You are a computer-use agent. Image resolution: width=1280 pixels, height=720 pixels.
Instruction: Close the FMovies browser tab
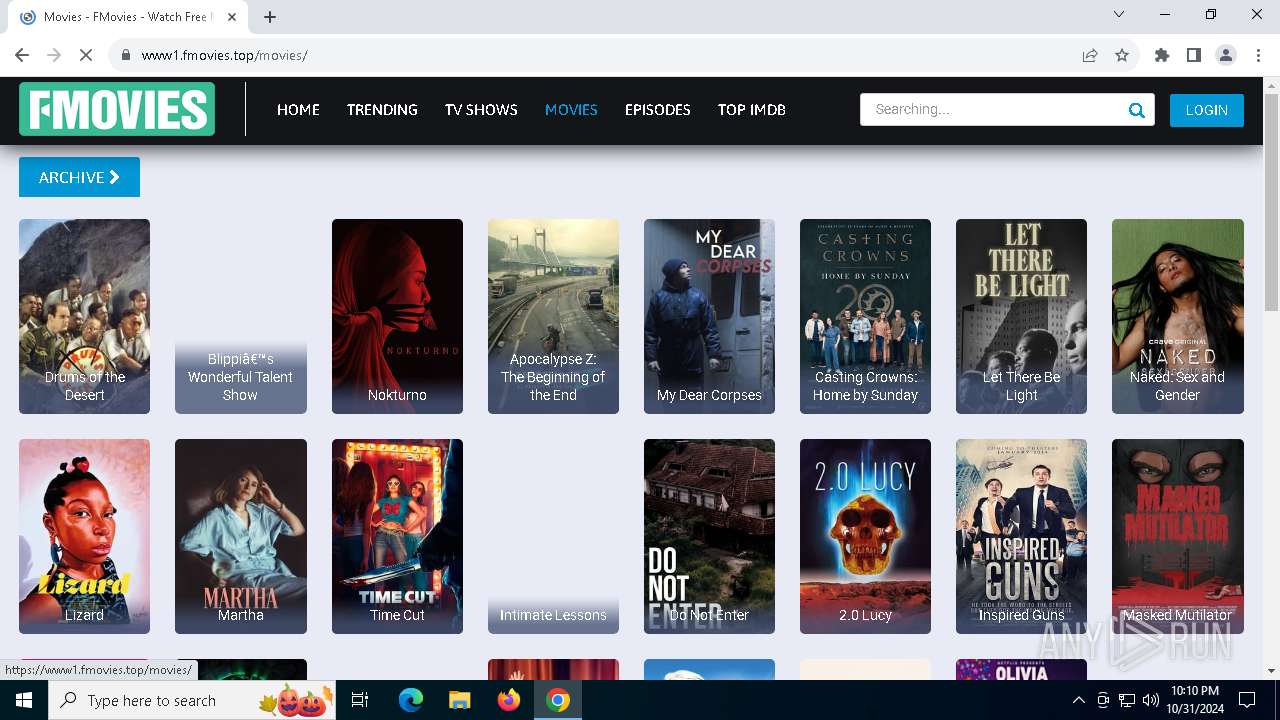232,17
